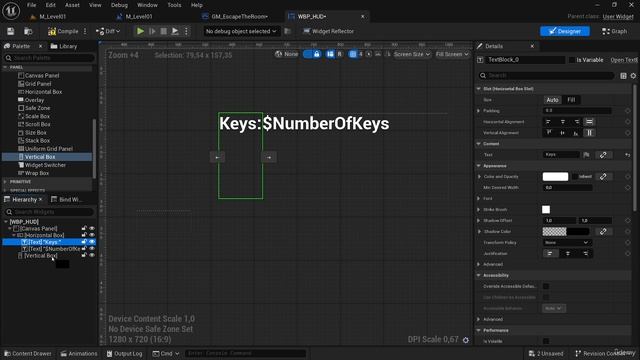This screenshot has height=360, width=640.
Task: Open the Debug menu
Action: (119, 5)
